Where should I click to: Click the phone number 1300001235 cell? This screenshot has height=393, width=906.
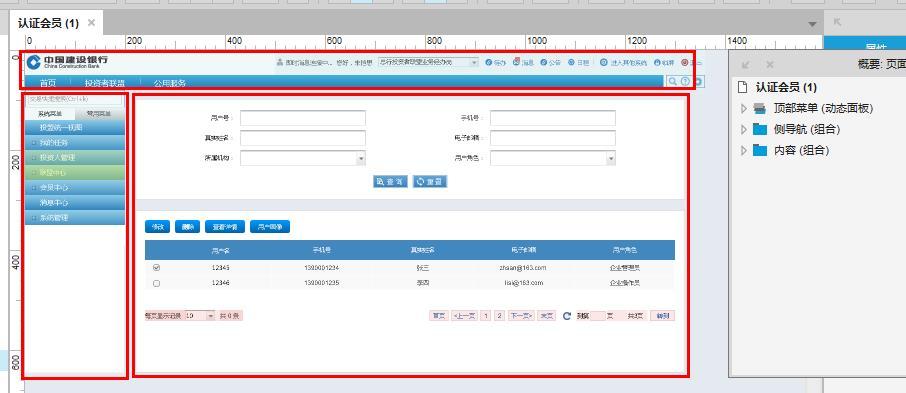coord(321,283)
